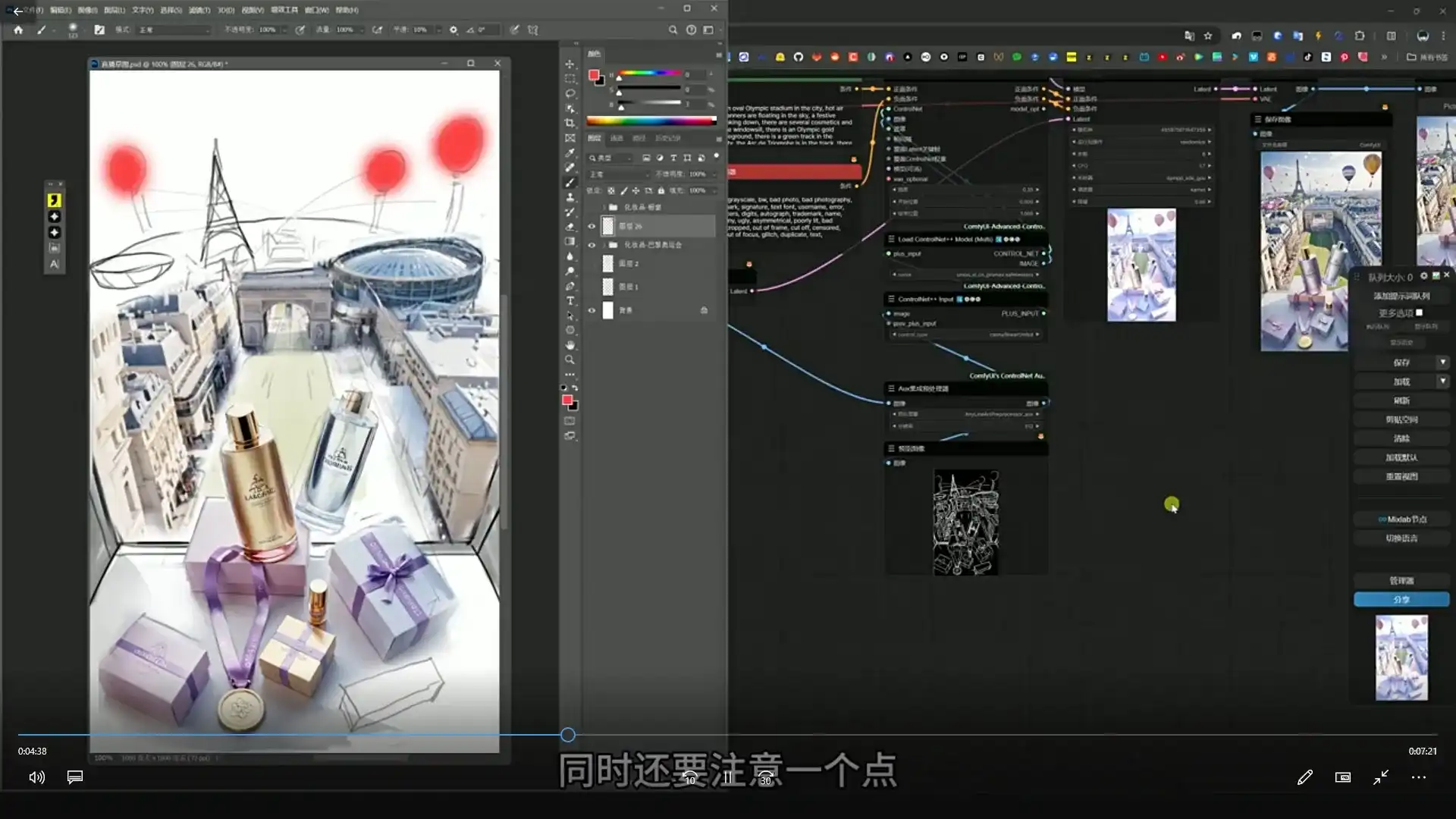Open the 加载 dropdown arrow
Screen dimensions: 1456x819
tap(1442, 381)
